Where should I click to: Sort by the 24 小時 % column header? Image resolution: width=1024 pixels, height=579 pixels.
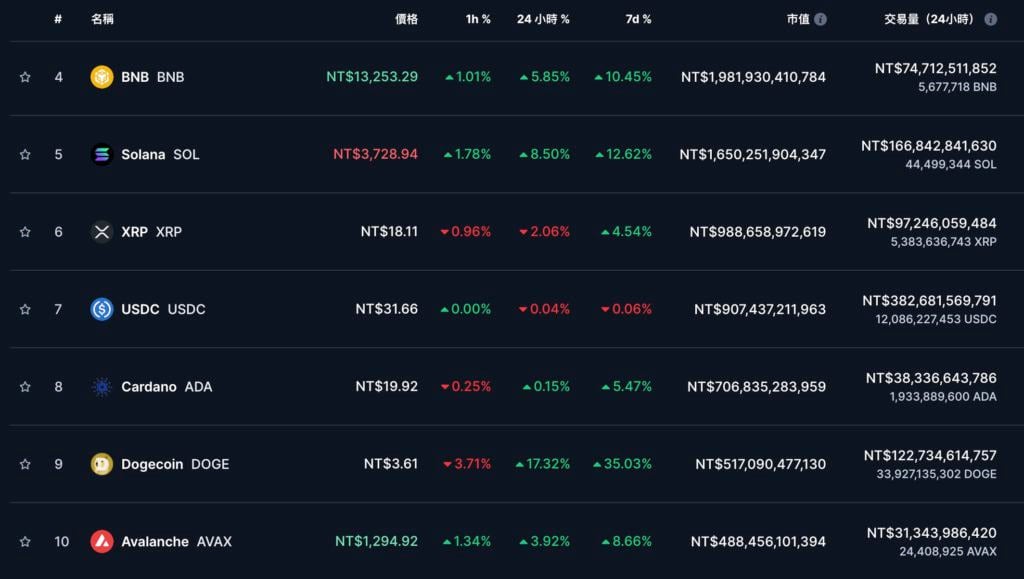[543, 19]
